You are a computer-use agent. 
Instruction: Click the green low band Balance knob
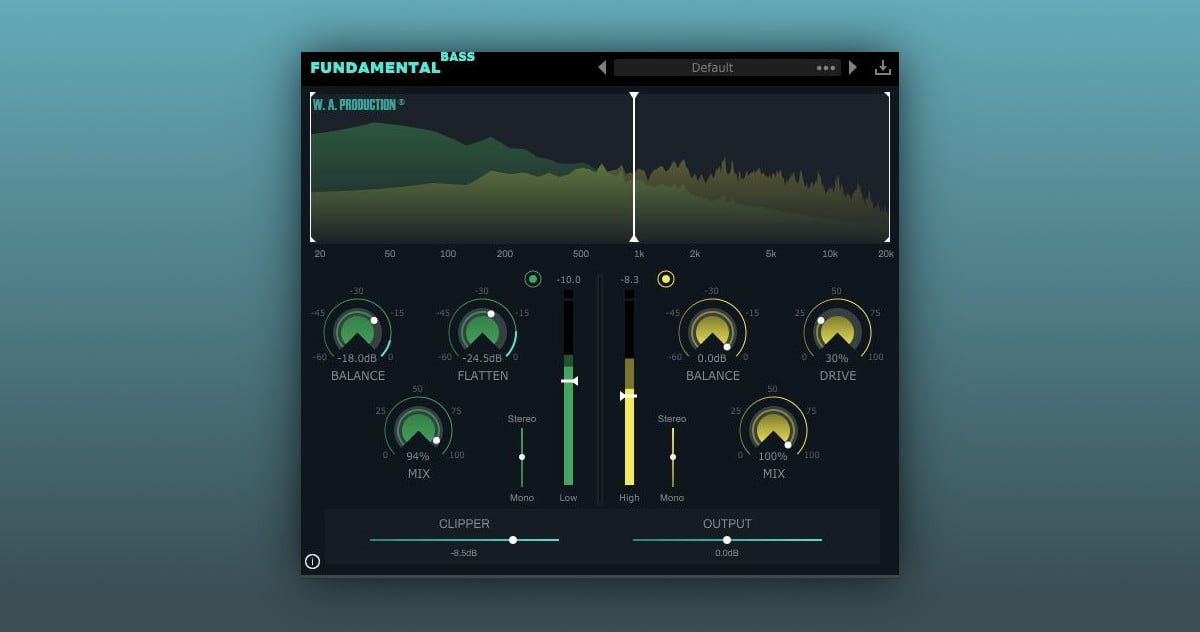(x=357, y=330)
